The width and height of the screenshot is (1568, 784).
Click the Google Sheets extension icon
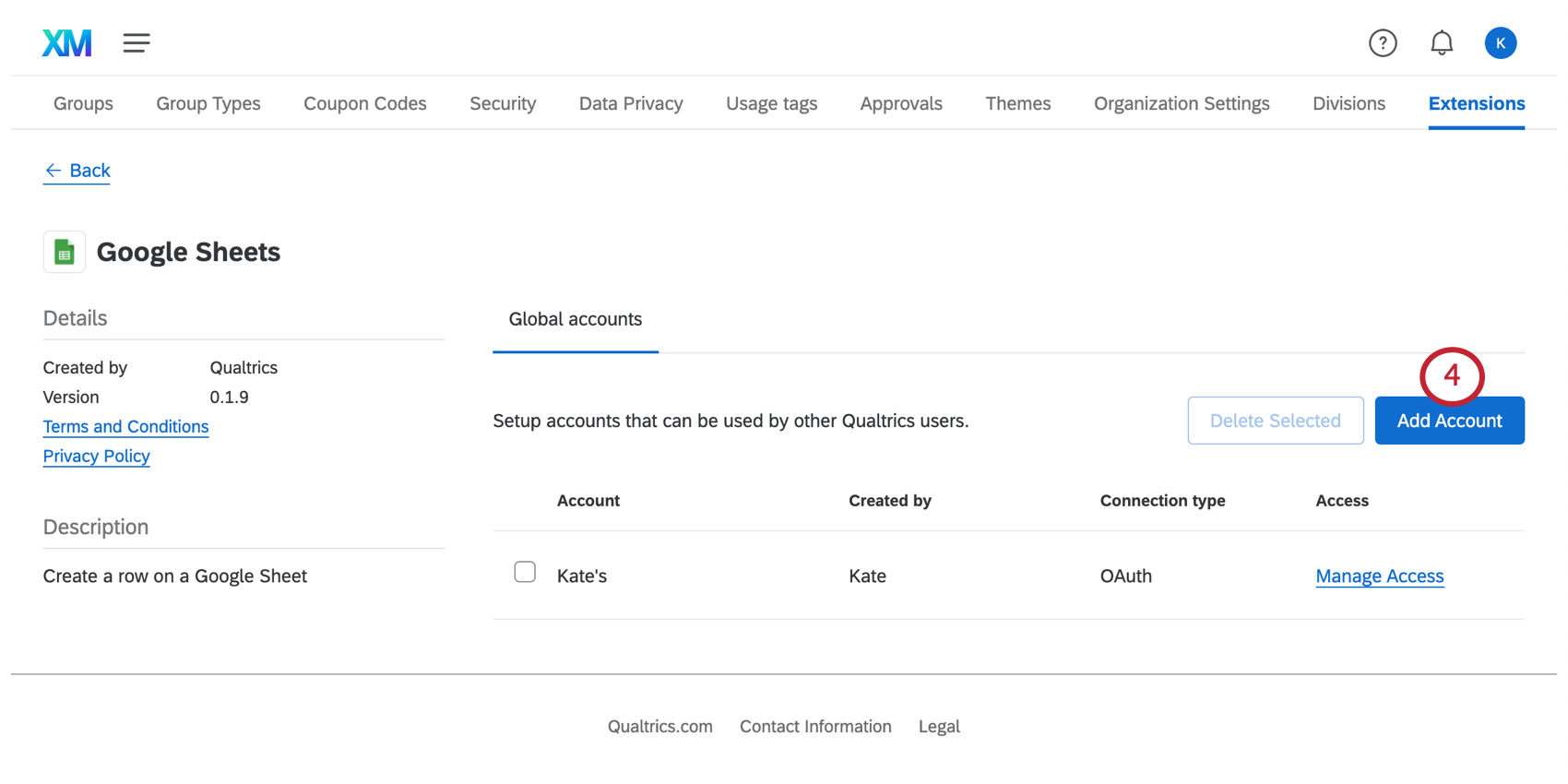[x=65, y=252]
